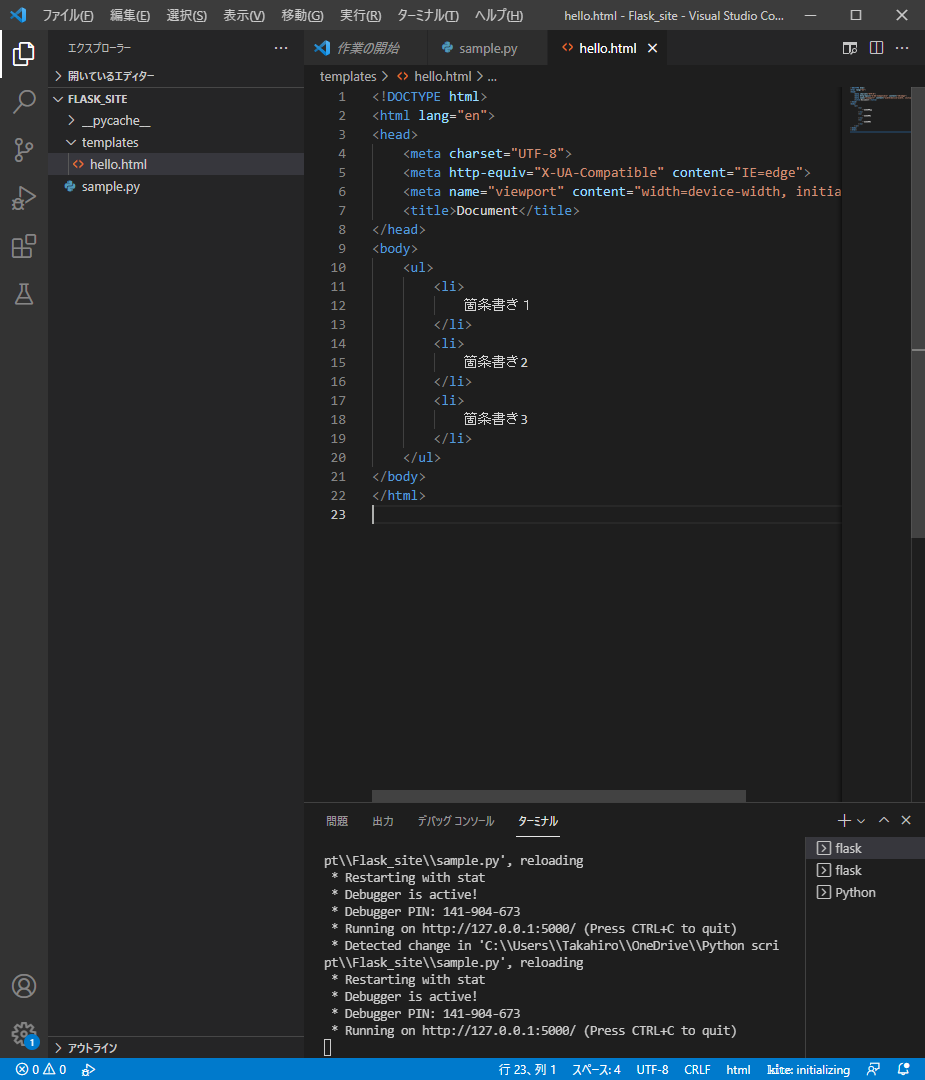
Task: Click the notifications bell in status bar
Action: [x=904, y=1069]
